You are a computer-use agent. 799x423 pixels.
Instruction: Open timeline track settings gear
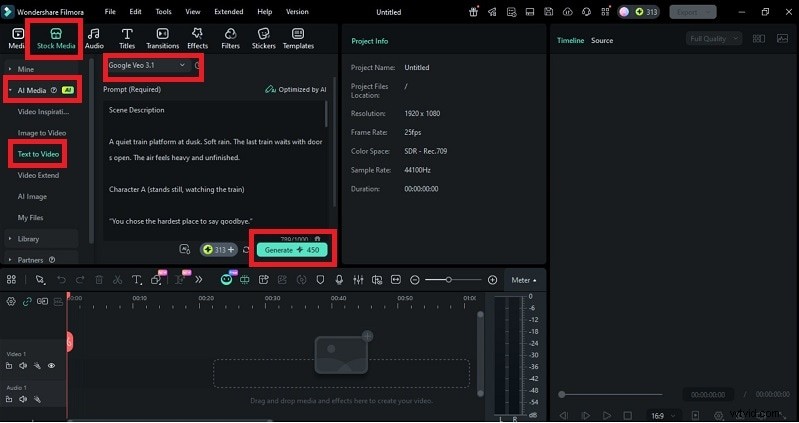[11, 302]
